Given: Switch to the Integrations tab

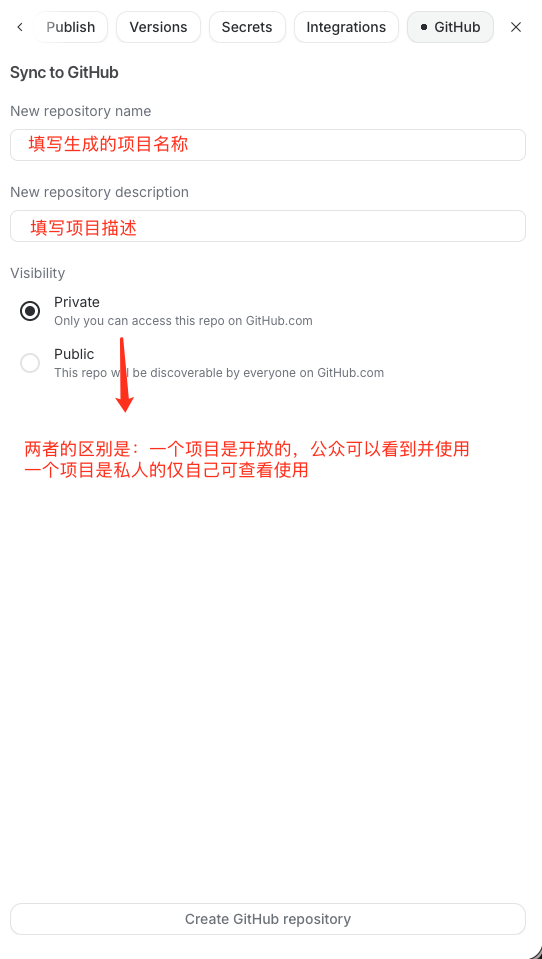Looking at the screenshot, I should (x=346, y=28).
